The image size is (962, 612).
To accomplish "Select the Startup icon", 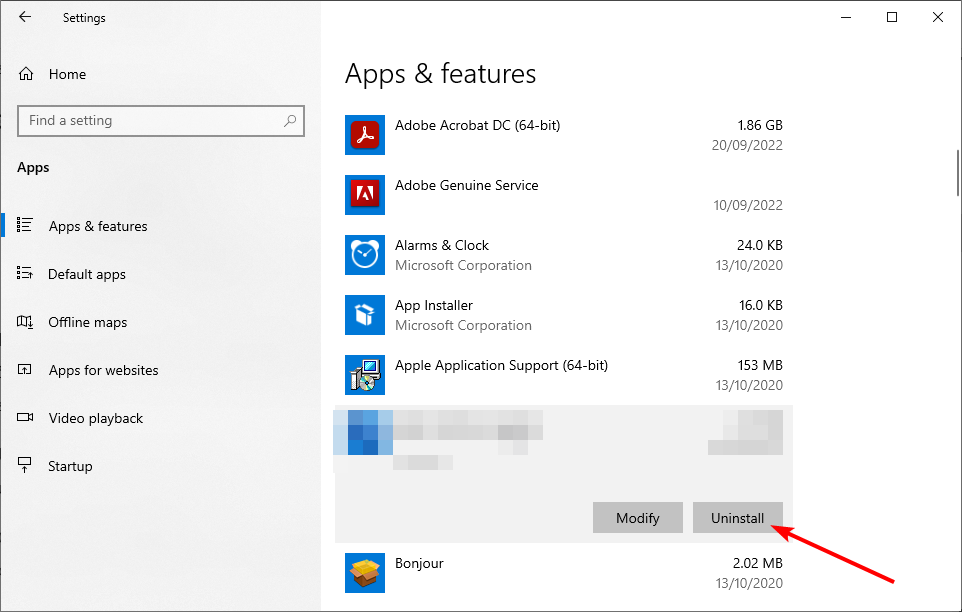I will (x=25, y=465).
